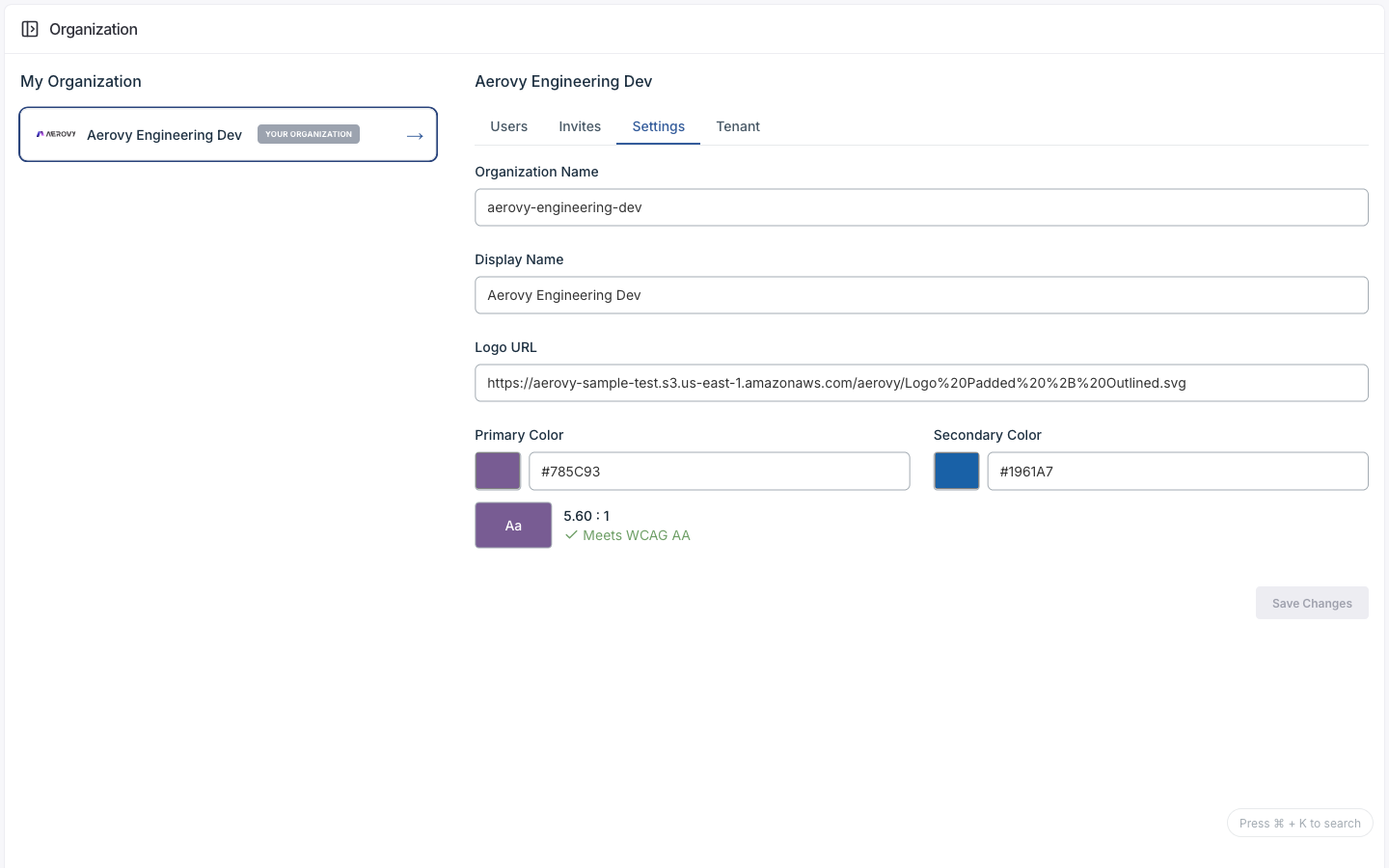Select the YOUR ORGANIZATION badge

pyautogui.click(x=309, y=134)
